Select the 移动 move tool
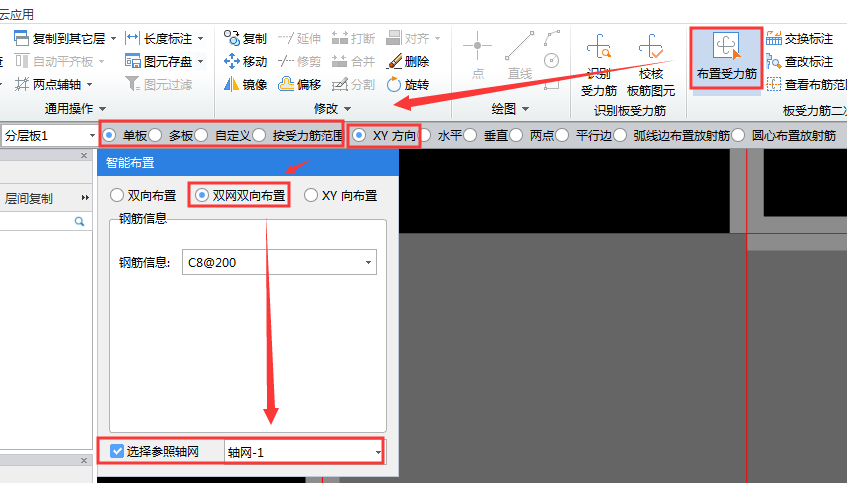This screenshot has height=483, width=847. [x=245, y=62]
